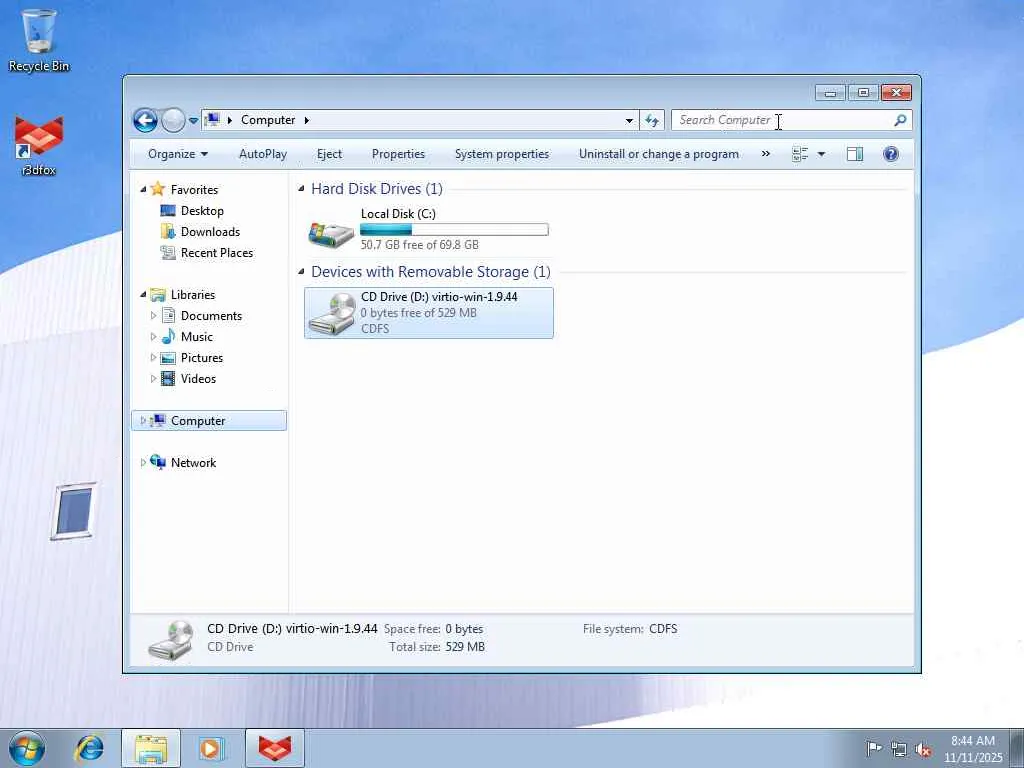Open Action Center flag tray icon
1024x768 pixels.
click(x=874, y=749)
